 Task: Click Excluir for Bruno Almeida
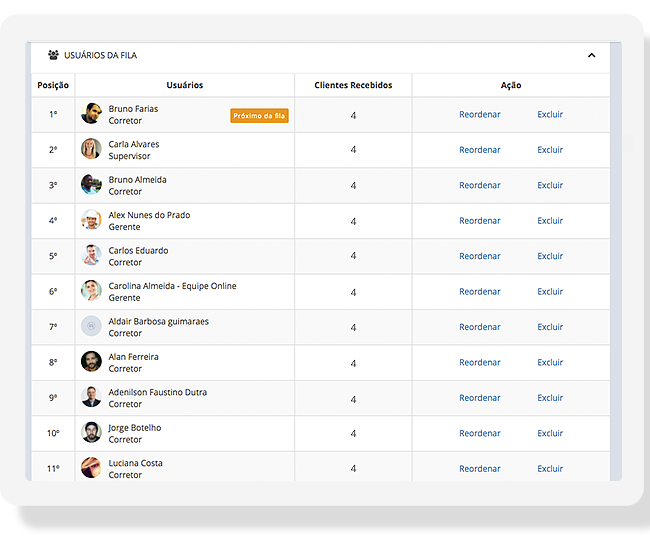pos(550,185)
